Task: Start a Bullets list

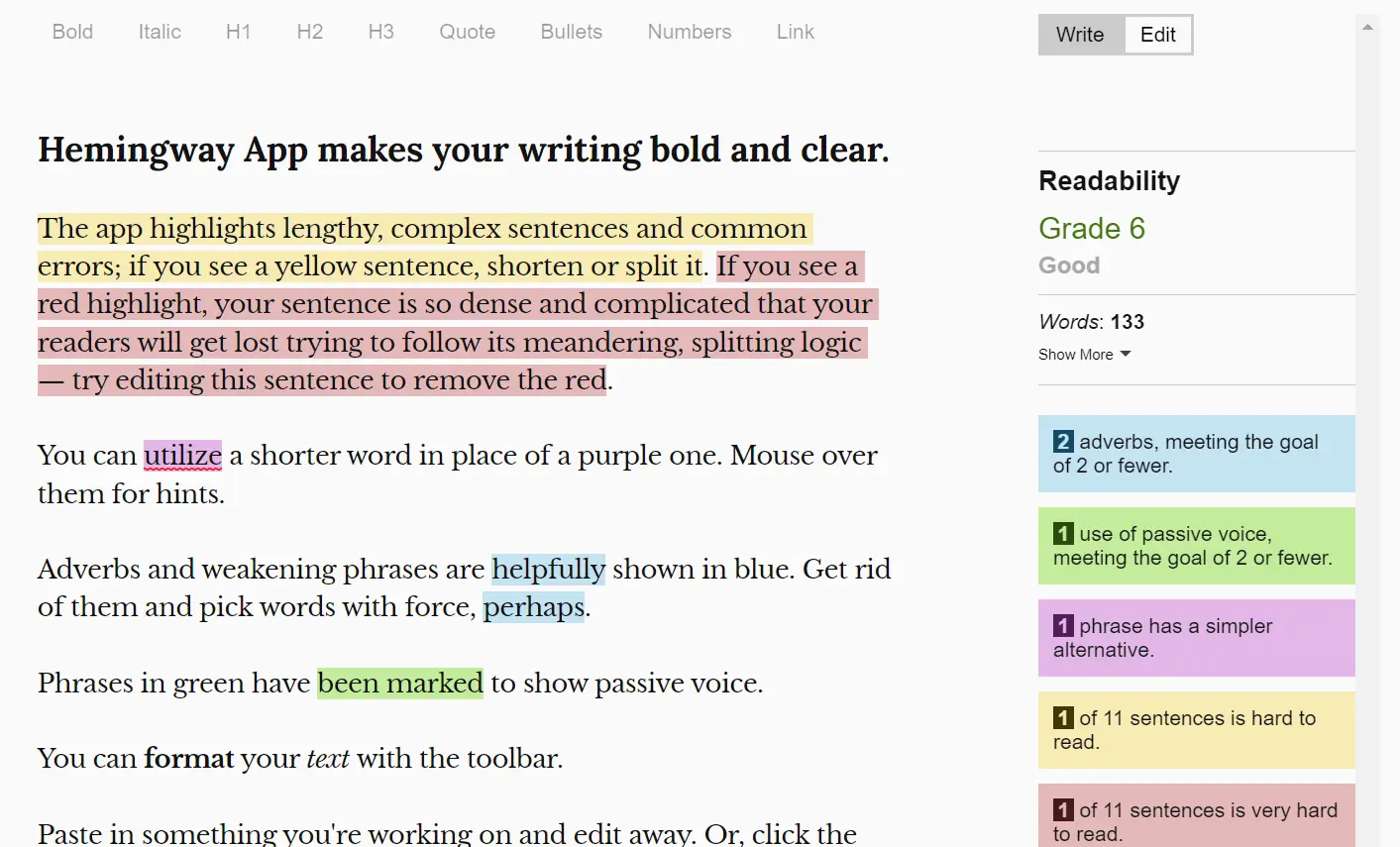Action: coord(571,32)
